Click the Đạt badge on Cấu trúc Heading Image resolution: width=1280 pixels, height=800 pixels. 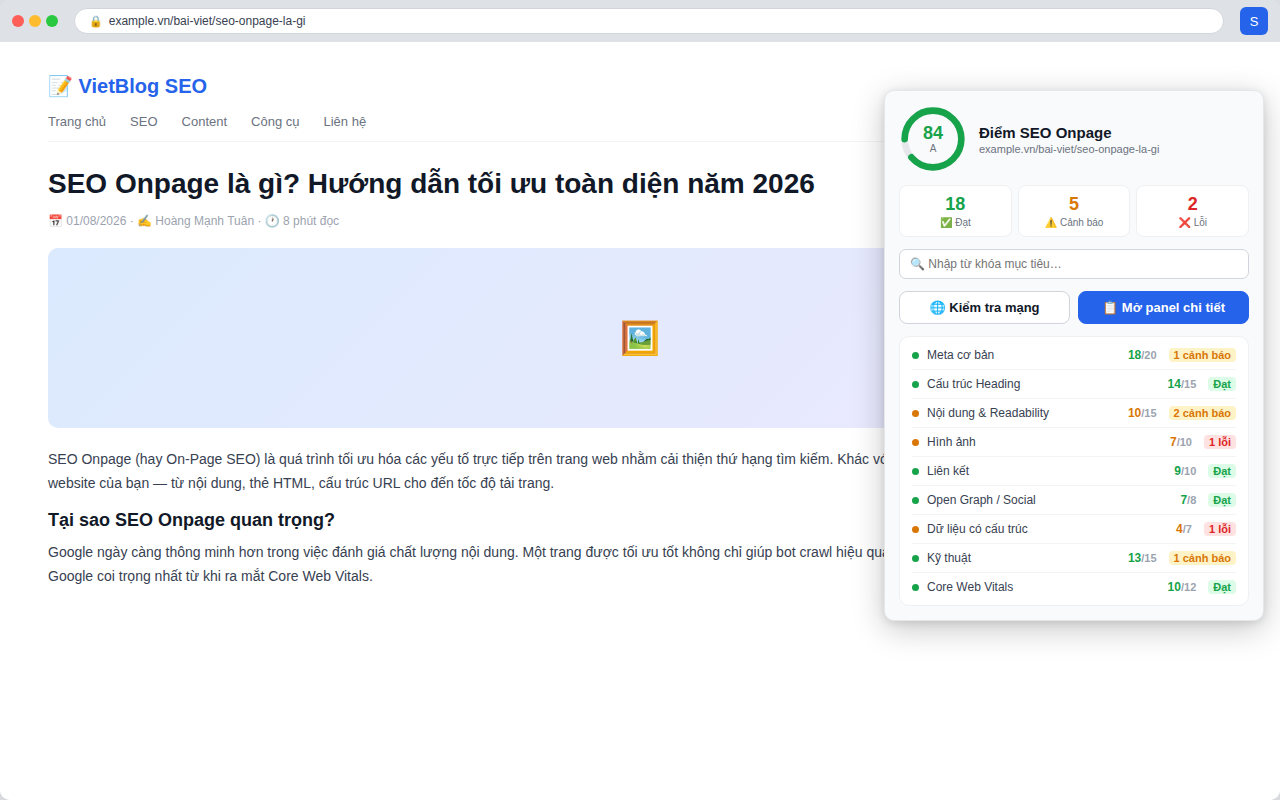(1222, 384)
